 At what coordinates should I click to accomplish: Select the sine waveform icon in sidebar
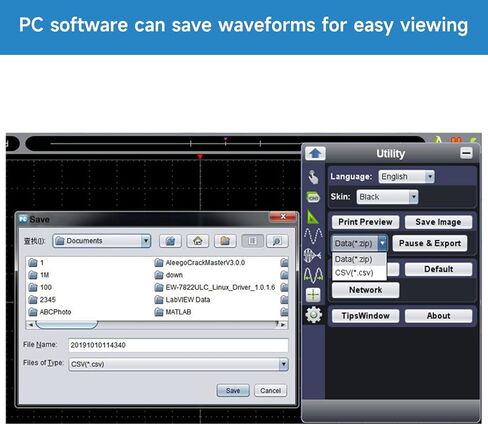tap(313, 236)
